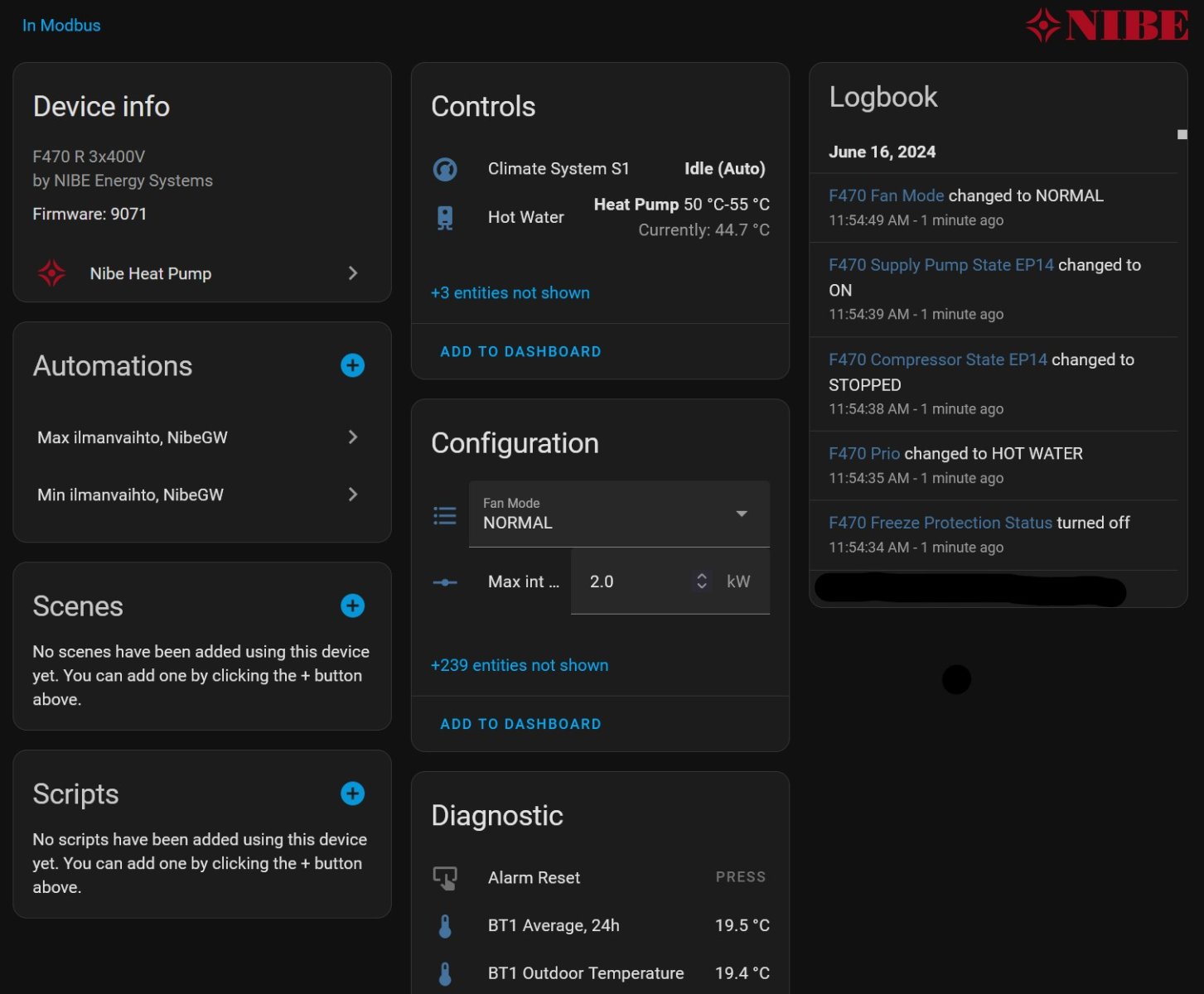
Task: Click the Climate System S1 thermostat icon
Action: click(445, 169)
